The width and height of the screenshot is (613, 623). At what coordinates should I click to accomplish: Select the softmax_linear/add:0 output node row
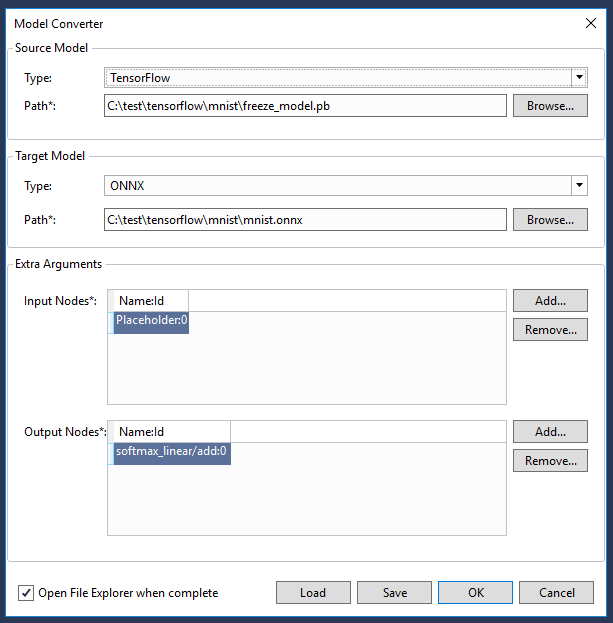pyautogui.click(x=172, y=454)
